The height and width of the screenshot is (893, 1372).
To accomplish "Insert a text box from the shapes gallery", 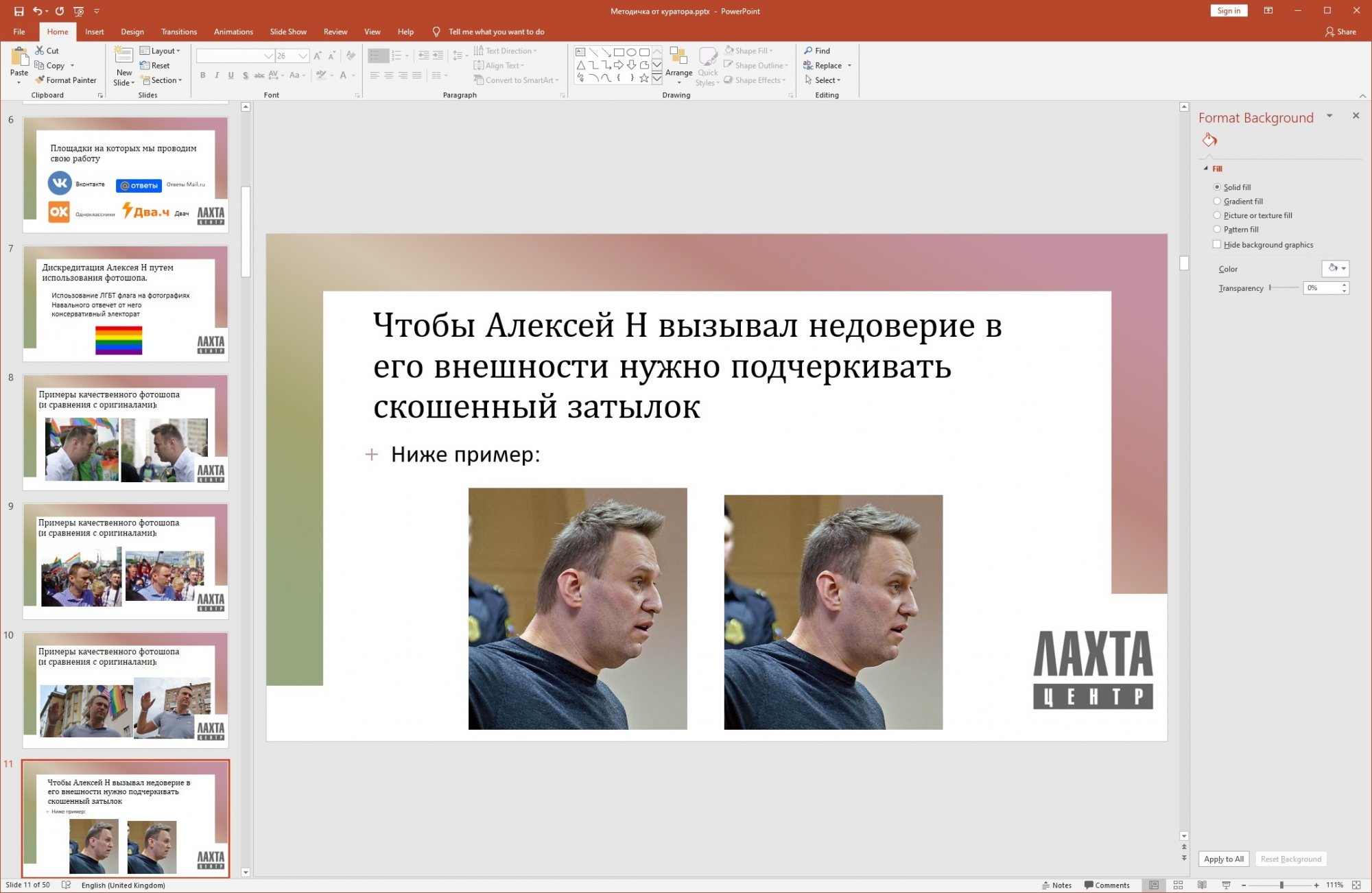I will (581, 51).
